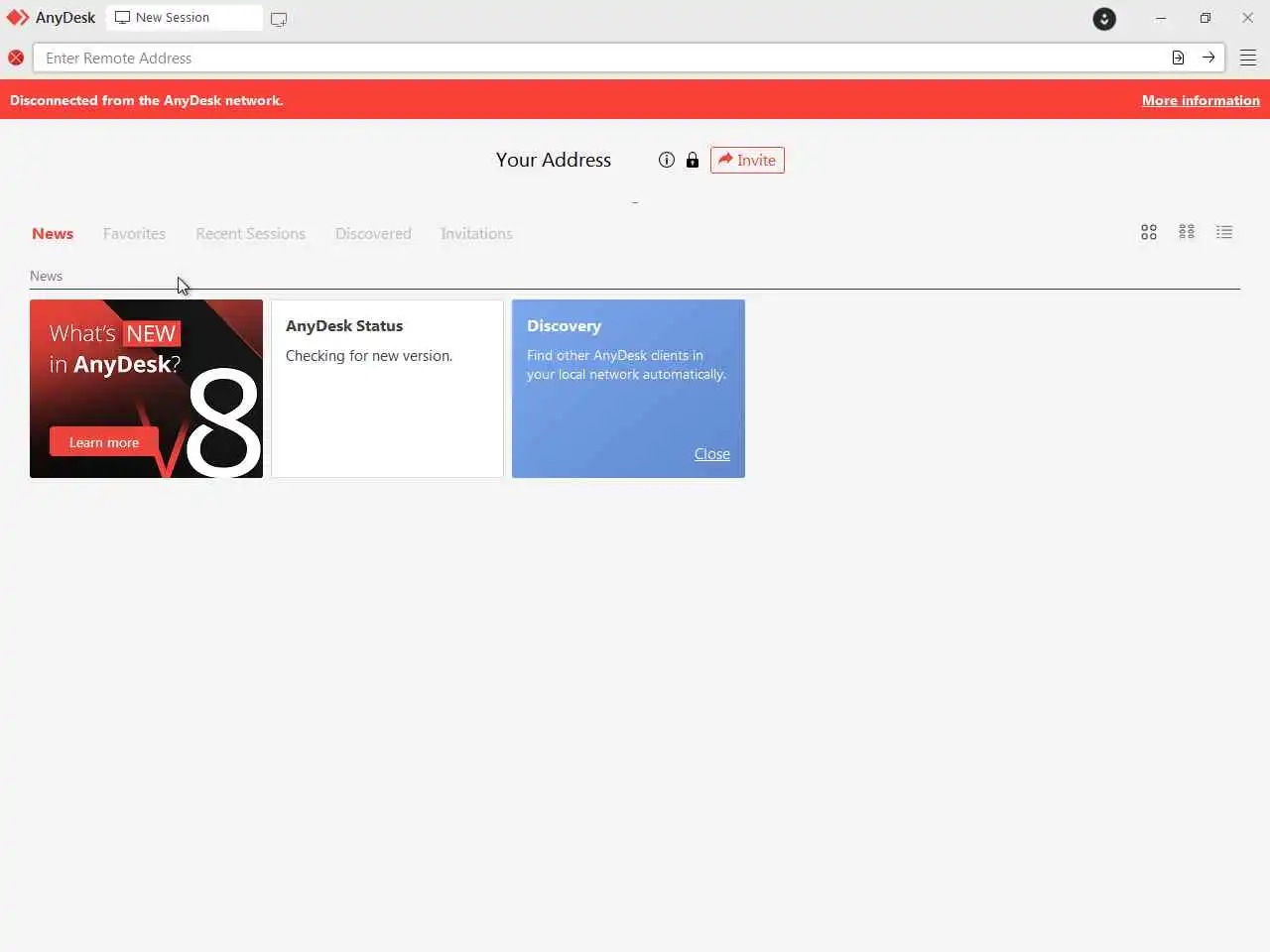1270x952 pixels.
Task: Click the red disconnected status icon
Action: click(16, 58)
